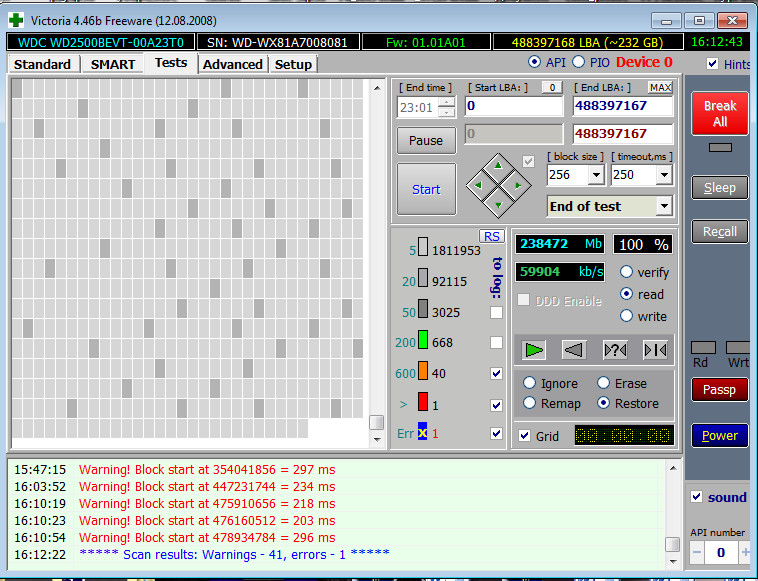Select the verify test mode

pos(627,272)
